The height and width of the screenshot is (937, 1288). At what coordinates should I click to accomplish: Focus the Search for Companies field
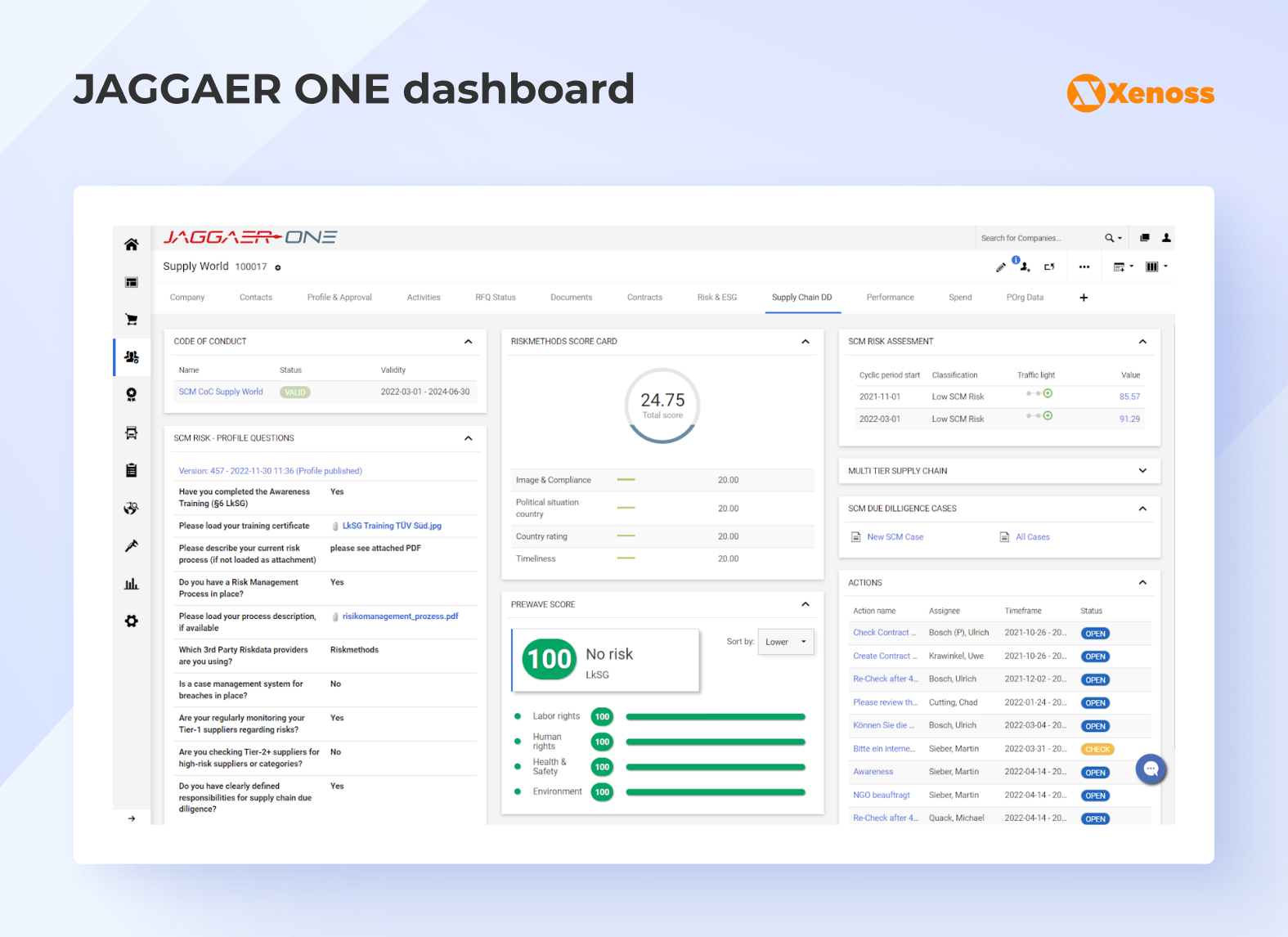(x=1039, y=238)
